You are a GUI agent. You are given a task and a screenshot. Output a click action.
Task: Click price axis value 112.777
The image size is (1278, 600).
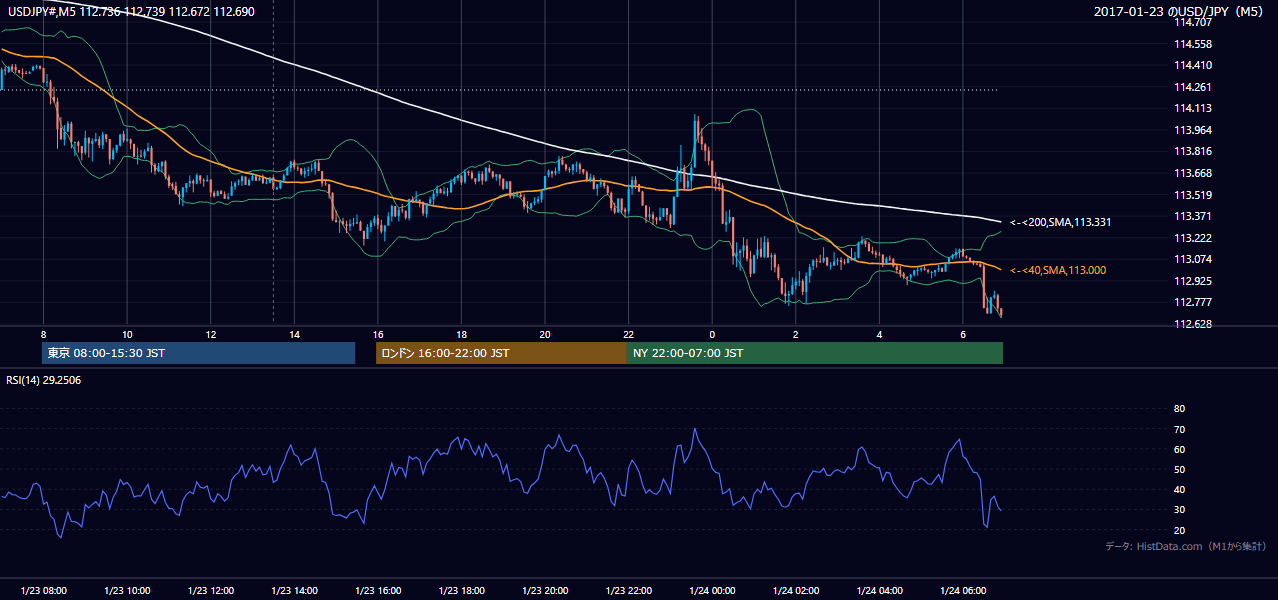(1193, 302)
